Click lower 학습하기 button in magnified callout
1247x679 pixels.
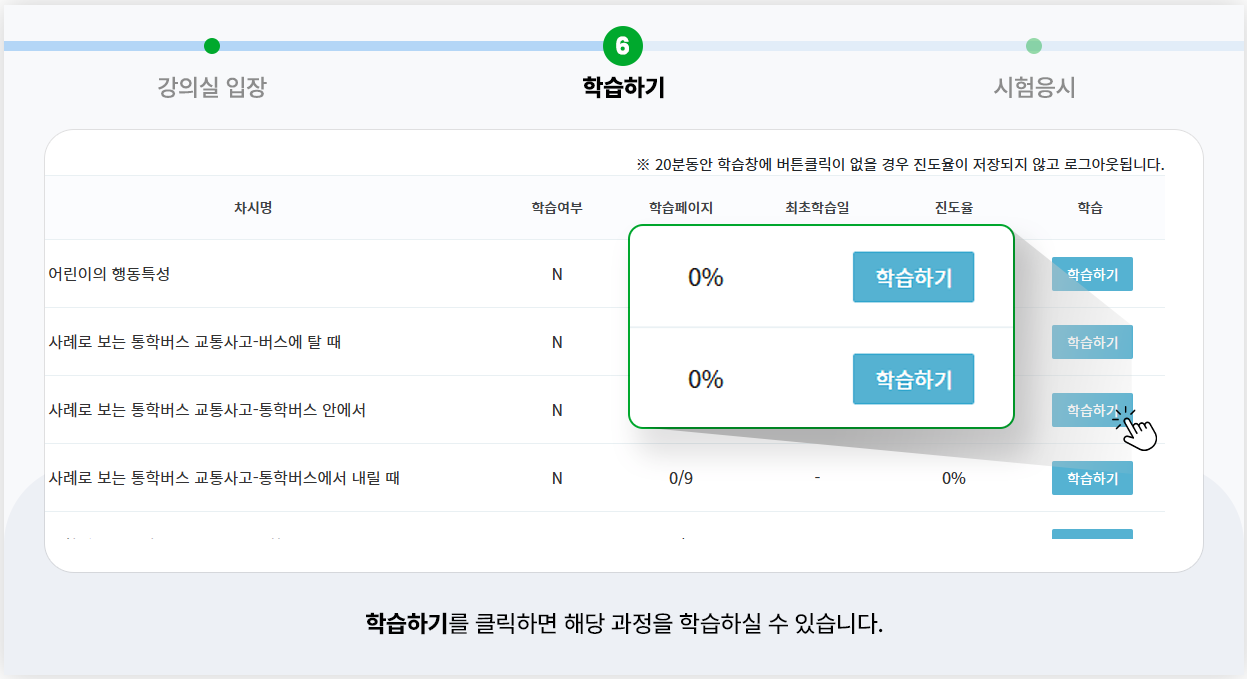[913, 379]
